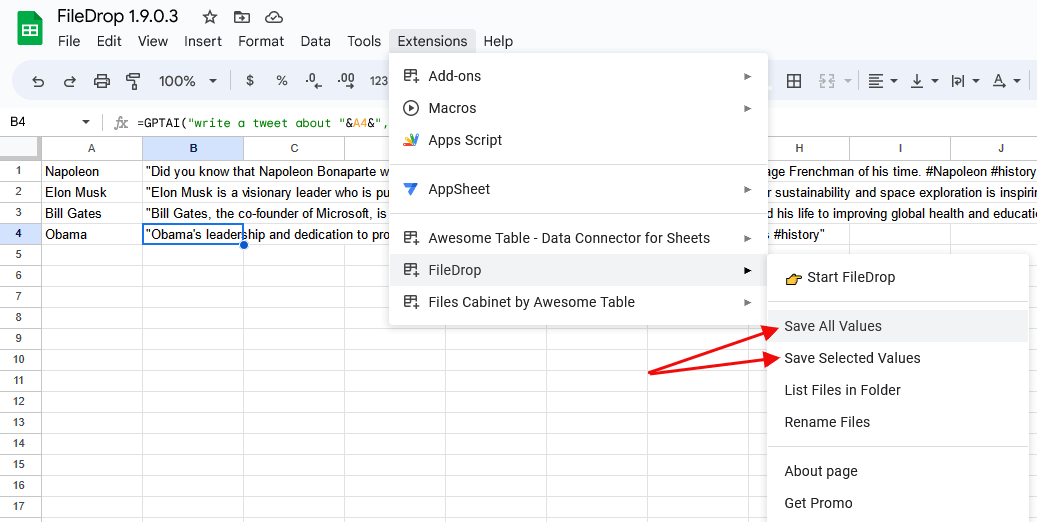The image size is (1037, 522).
Task: Open the FileDrop About page
Action: [x=898, y=471]
